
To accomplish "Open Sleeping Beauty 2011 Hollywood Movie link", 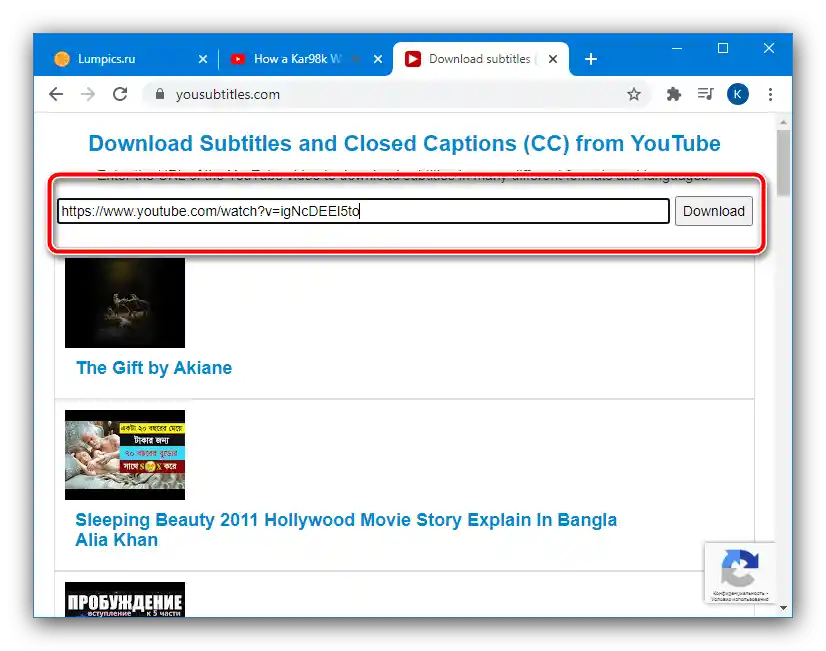I will click(346, 529).
